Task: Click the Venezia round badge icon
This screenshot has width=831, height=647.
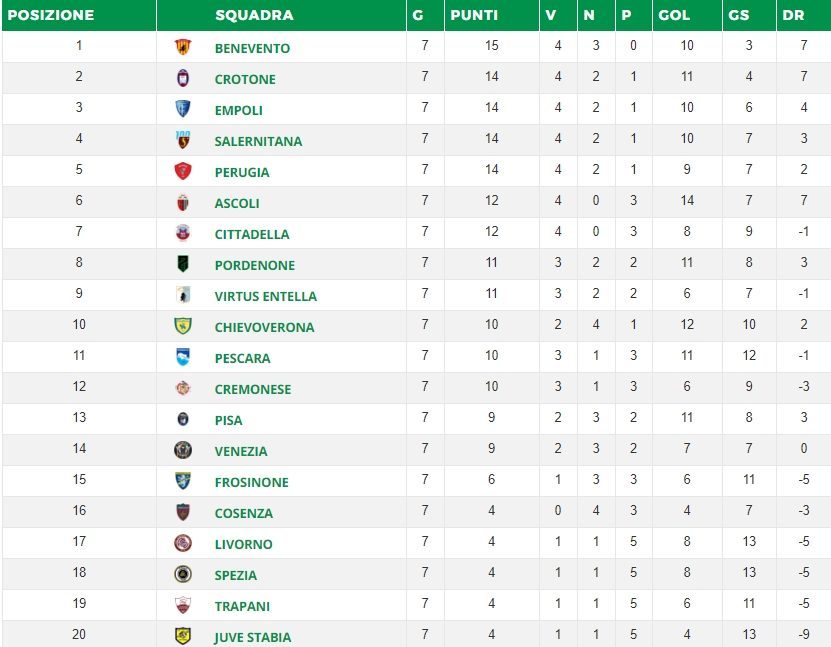Action: click(x=183, y=450)
